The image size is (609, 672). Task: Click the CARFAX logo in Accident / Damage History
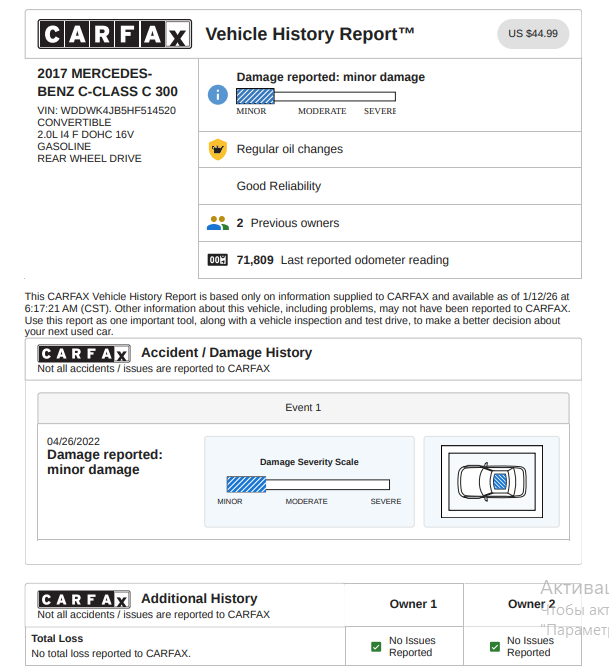click(84, 353)
